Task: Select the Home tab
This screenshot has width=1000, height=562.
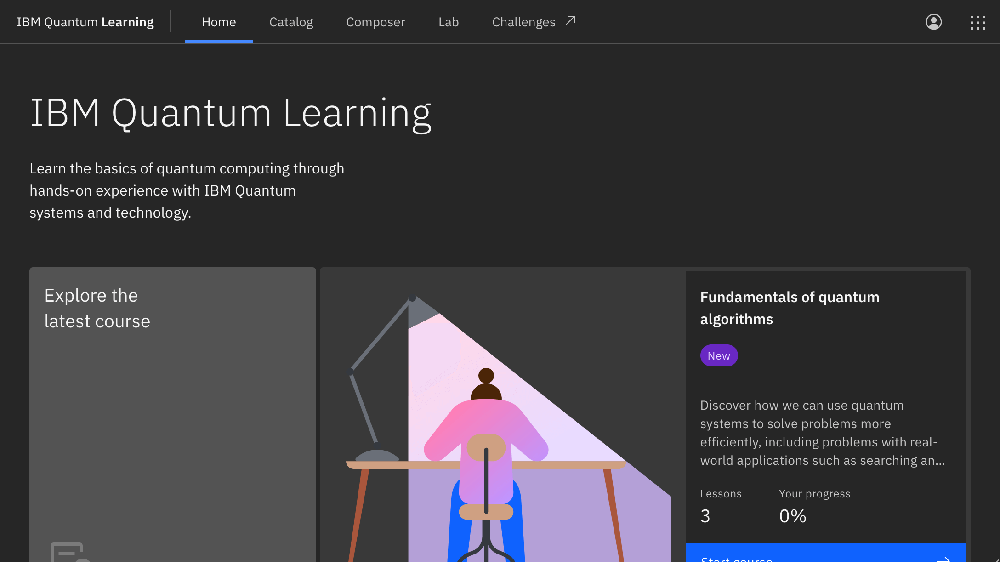Action: tap(219, 22)
